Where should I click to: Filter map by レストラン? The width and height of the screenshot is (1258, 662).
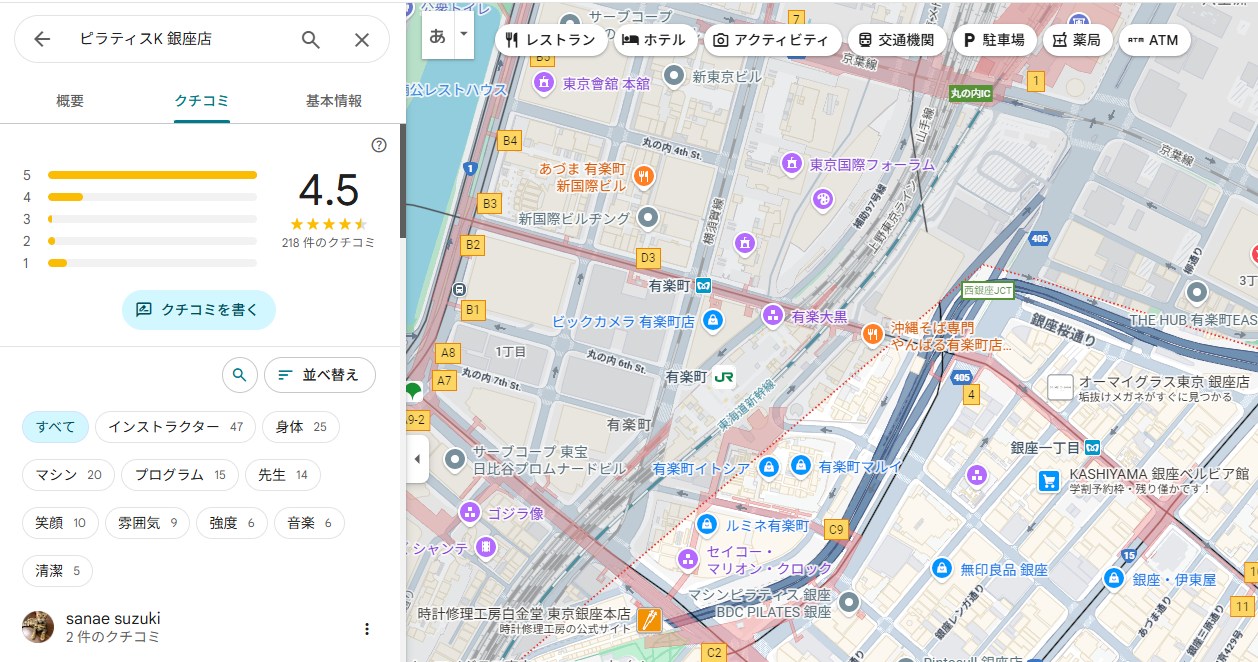(x=551, y=40)
